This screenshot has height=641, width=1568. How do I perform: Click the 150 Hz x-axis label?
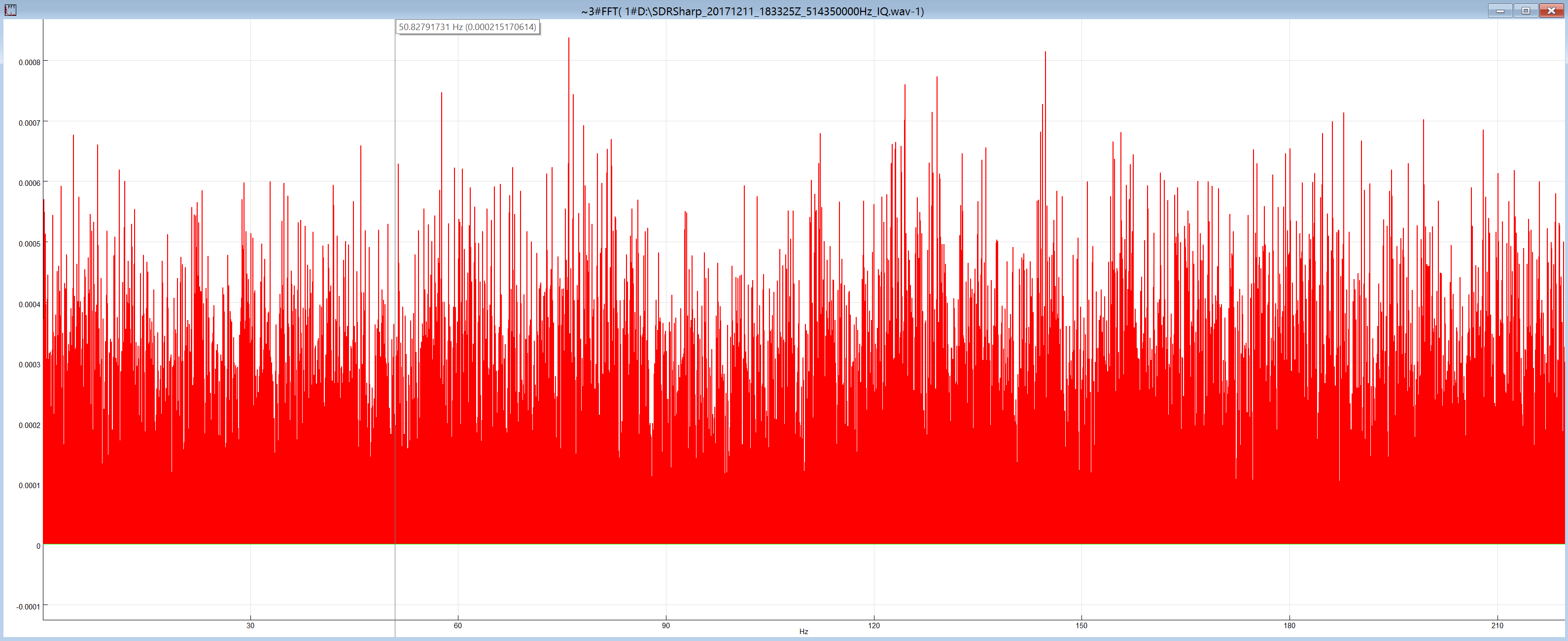tap(1081, 625)
